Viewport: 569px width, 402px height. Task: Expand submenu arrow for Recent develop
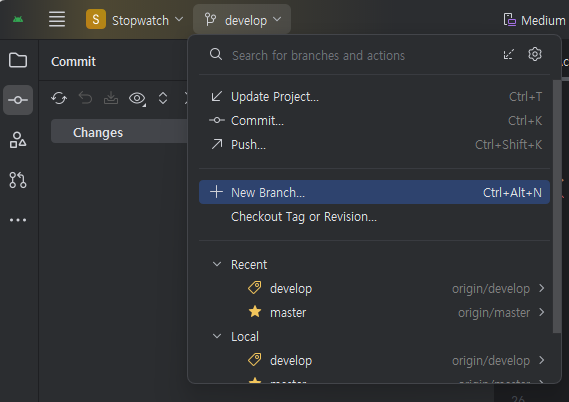click(x=541, y=288)
